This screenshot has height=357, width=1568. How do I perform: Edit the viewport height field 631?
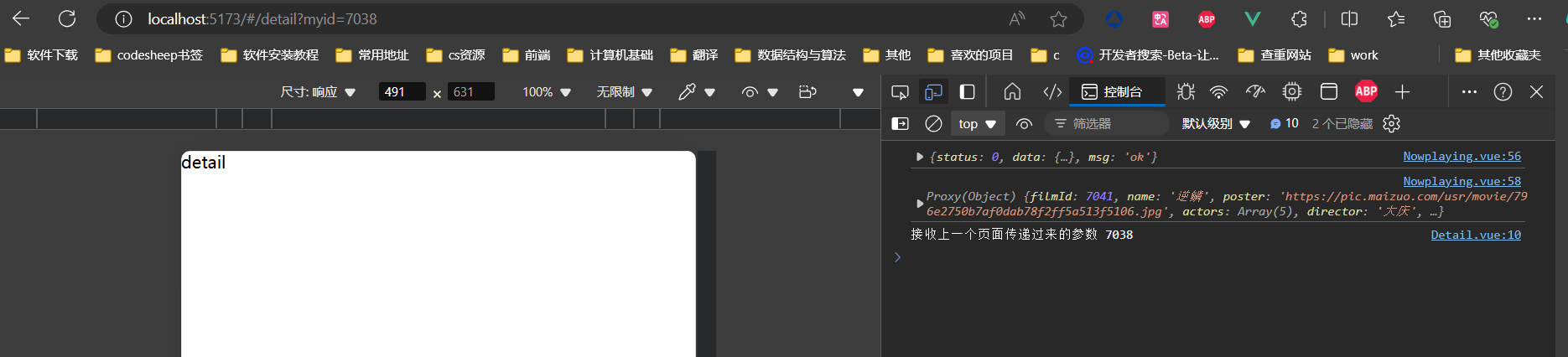[x=471, y=91]
